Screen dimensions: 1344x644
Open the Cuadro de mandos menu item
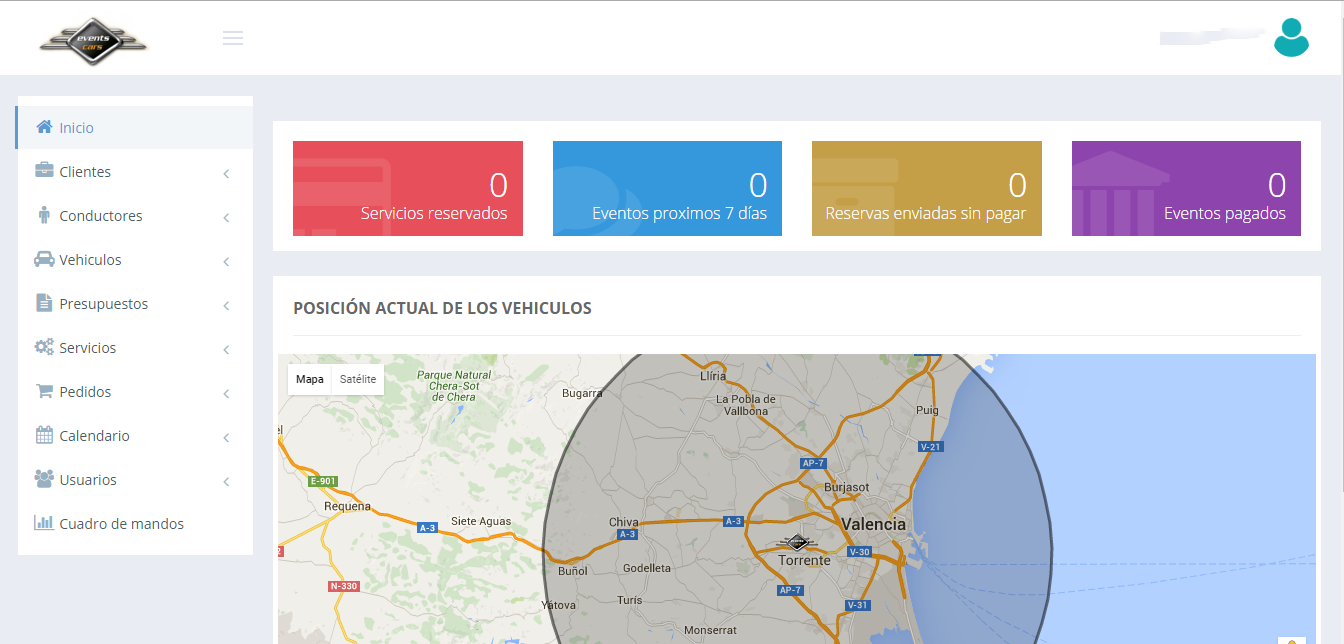pyautogui.click(x=121, y=524)
